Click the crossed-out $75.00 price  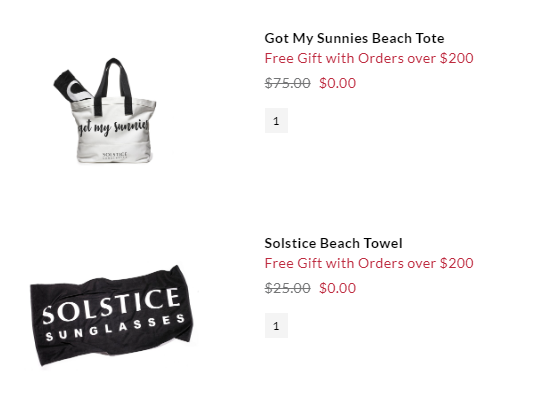tap(288, 83)
